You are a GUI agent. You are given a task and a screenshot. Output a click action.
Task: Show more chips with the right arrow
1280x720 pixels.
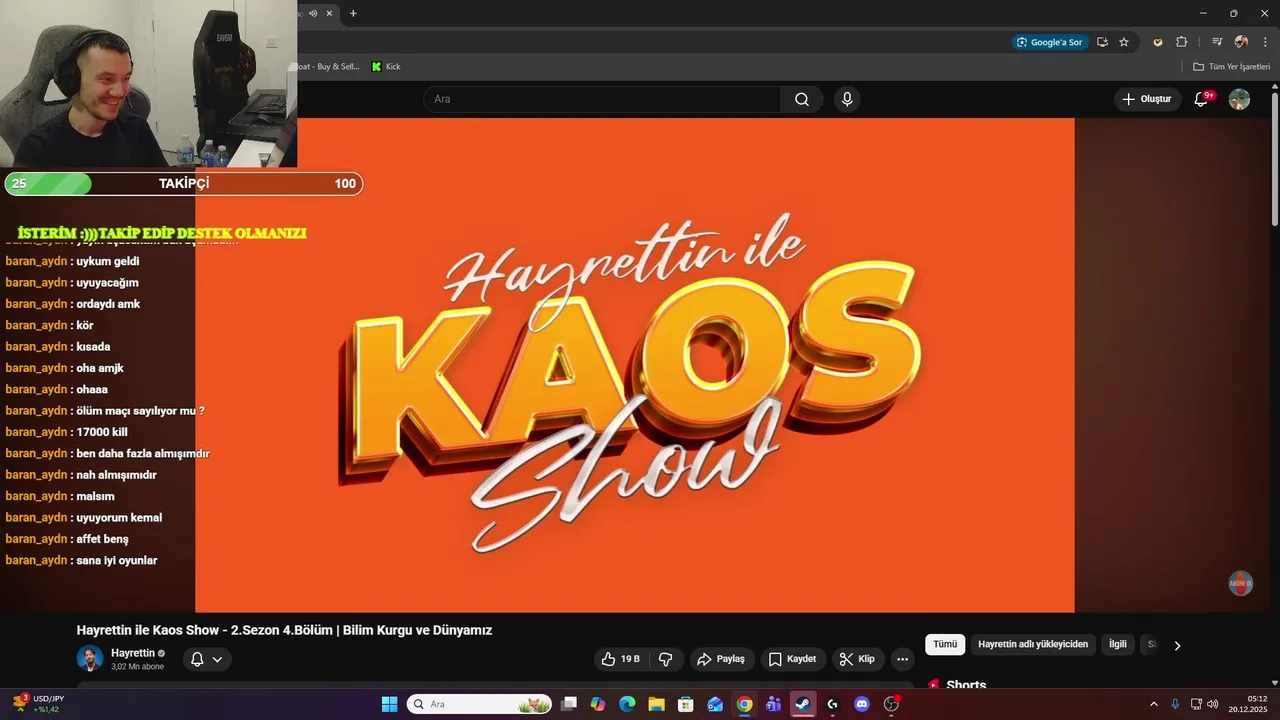tap(1177, 645)
